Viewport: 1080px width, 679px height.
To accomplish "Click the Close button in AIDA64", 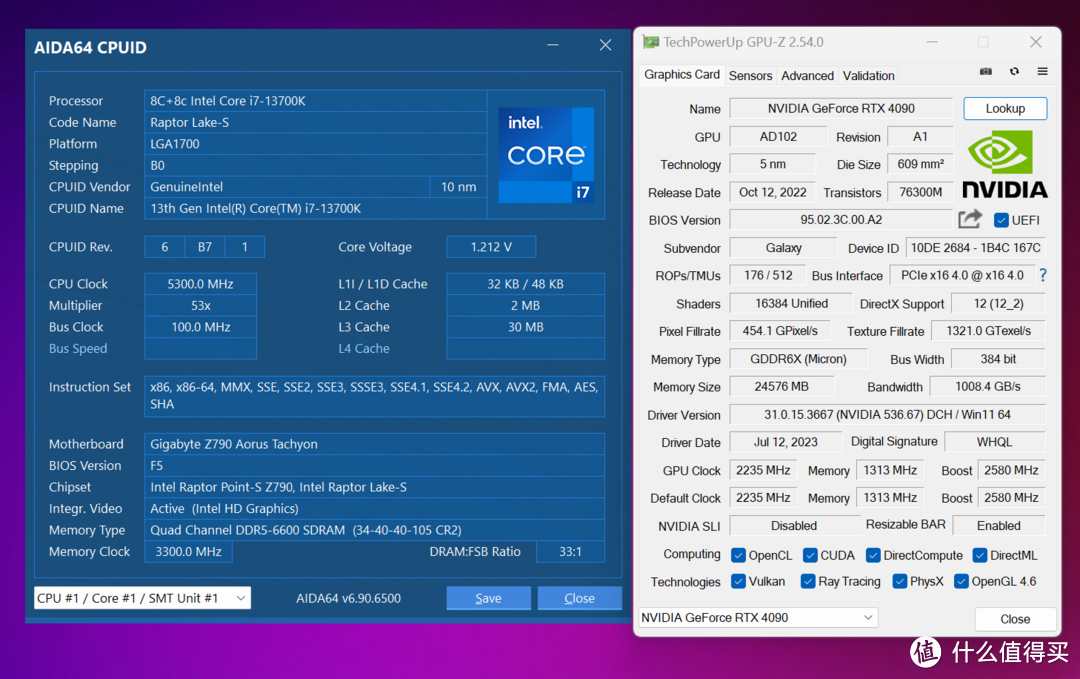I will (x=579, y=598).
